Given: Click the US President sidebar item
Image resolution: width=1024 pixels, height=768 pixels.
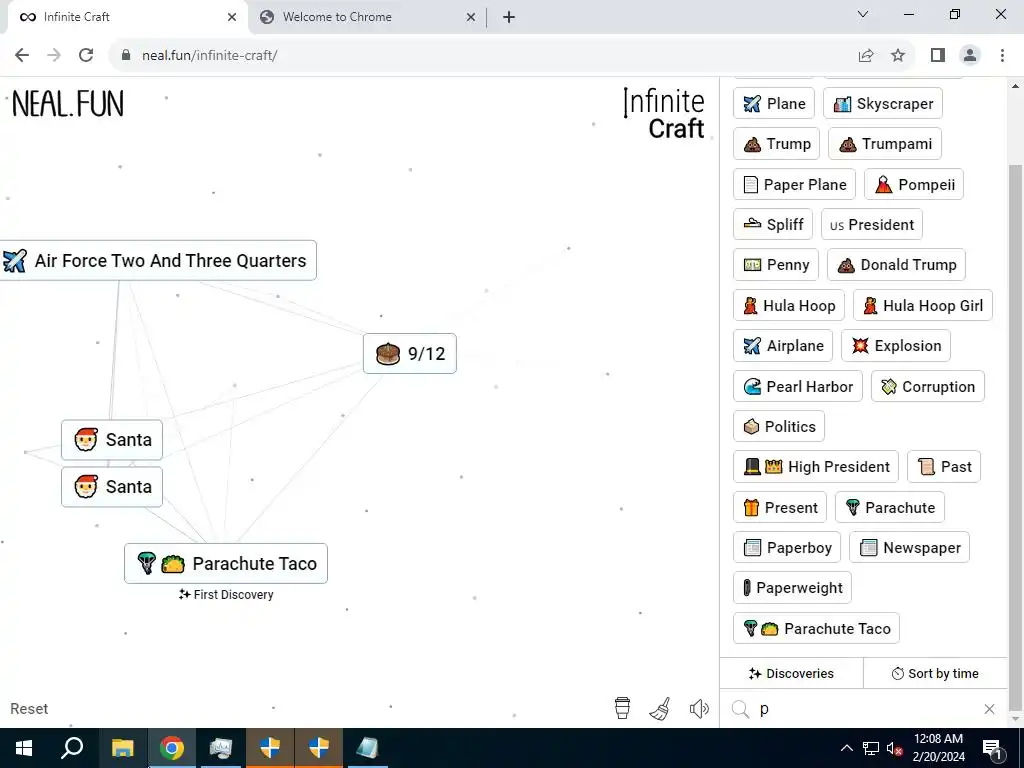Looking at the screenshot, I should pos(872,224).
